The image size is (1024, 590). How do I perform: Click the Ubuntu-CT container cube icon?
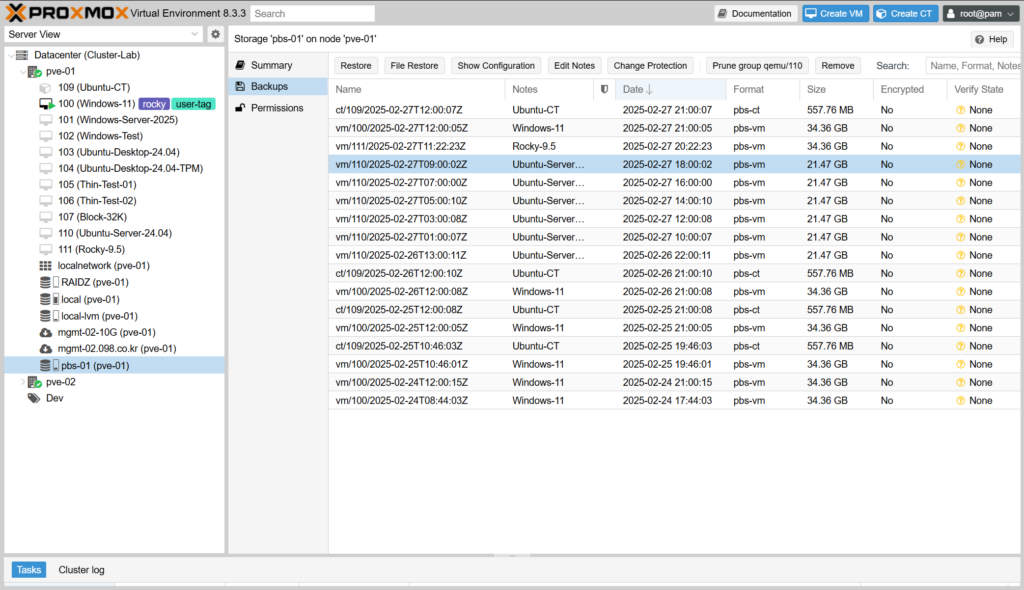tap(45, 88)
